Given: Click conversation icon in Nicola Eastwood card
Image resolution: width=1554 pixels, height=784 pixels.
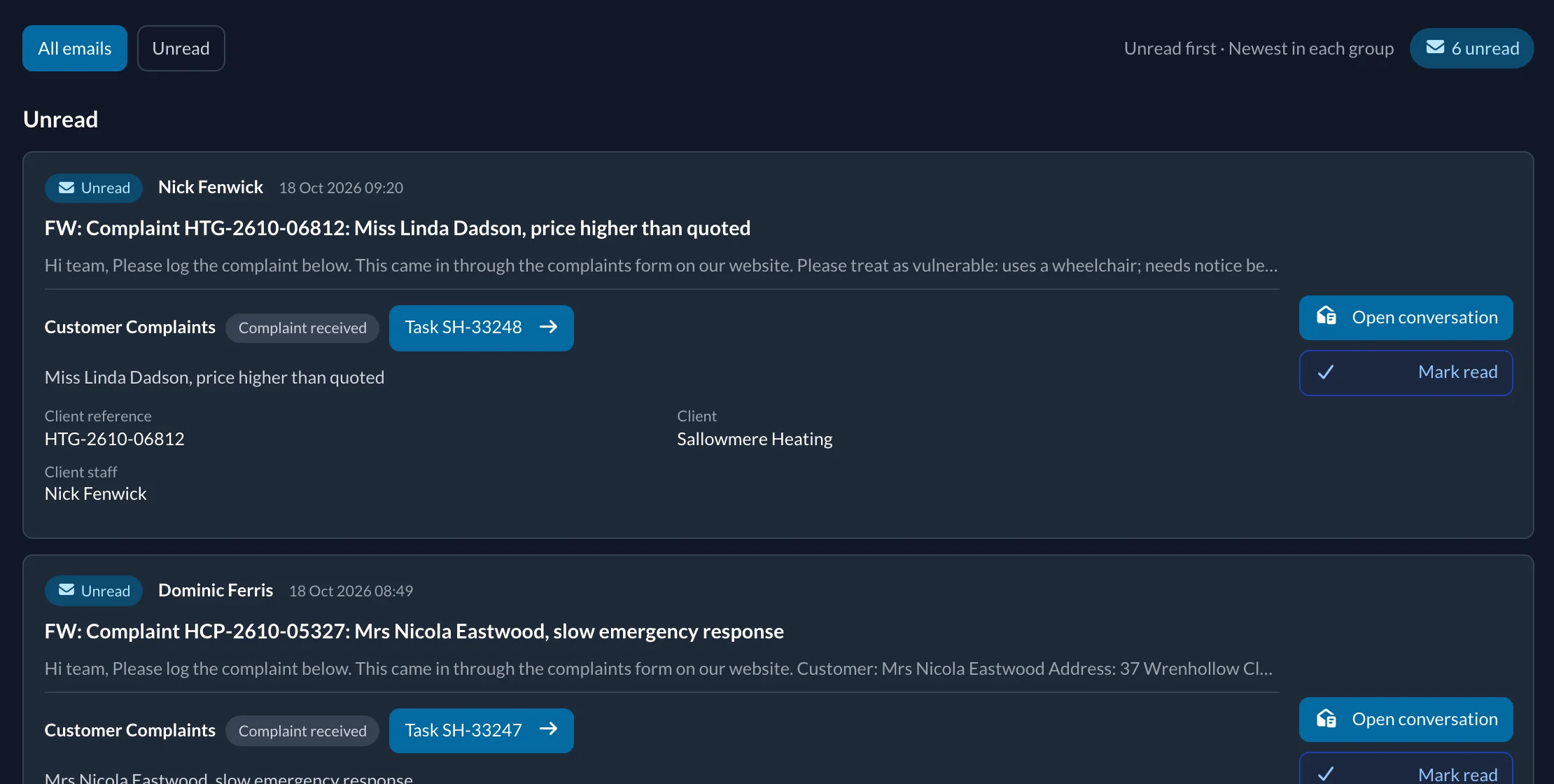Looking at the screenshot, I should [x=1326, y=719].
